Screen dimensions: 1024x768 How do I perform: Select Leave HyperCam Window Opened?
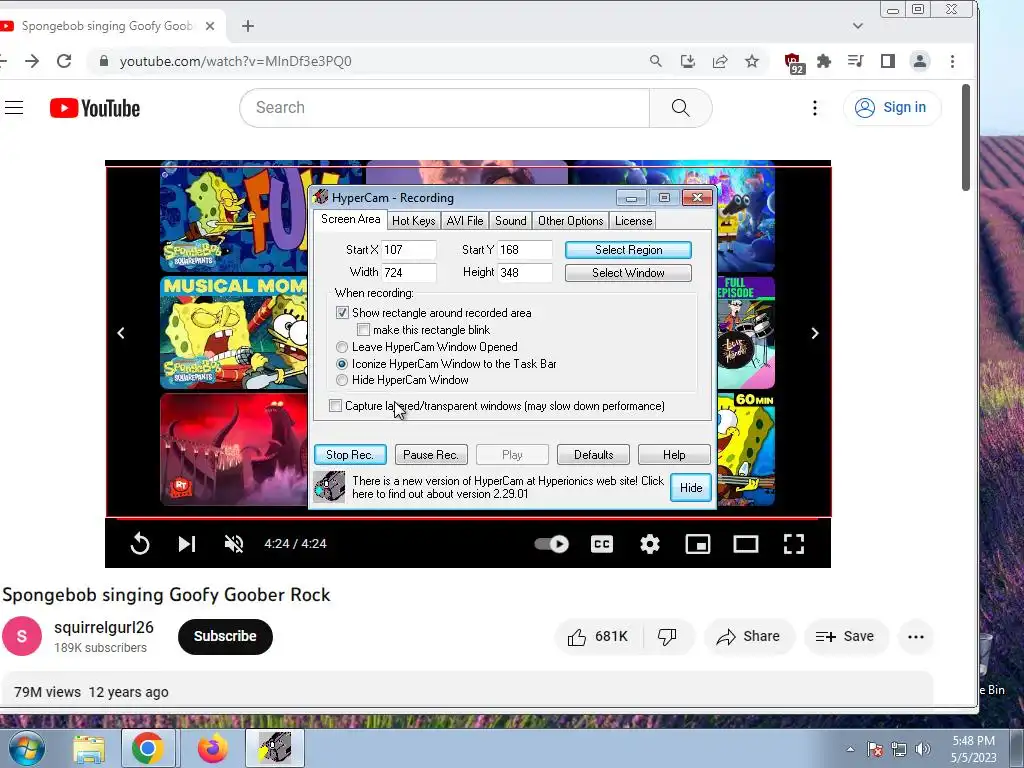342,347
